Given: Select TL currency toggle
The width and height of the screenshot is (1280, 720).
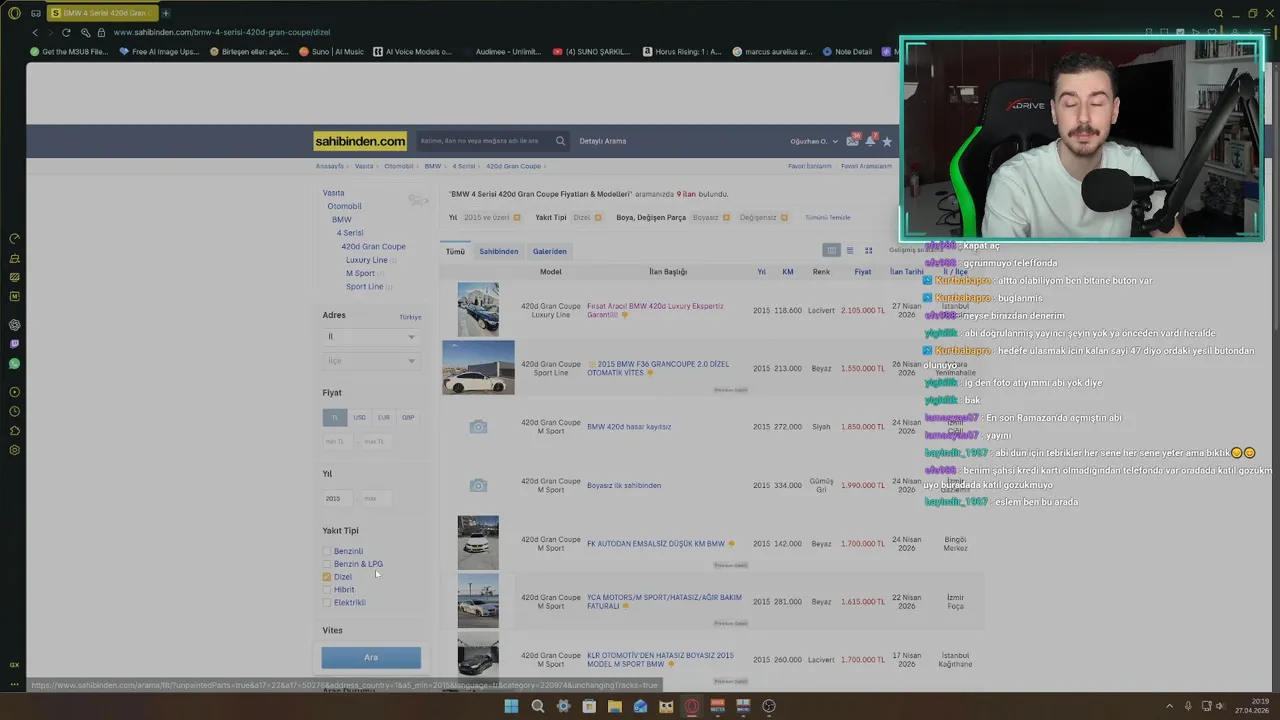Looking at the screenshot, I should pos(334,417).
